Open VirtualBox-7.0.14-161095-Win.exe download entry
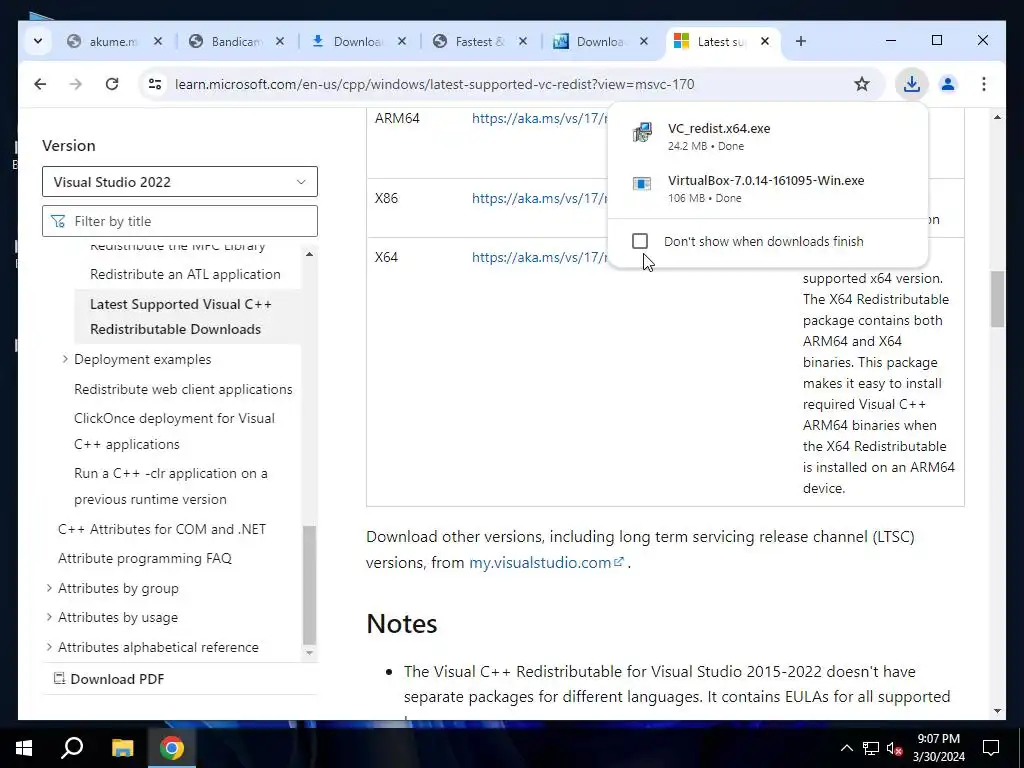Screen dimensions: 1024x768 click(x=767, y=188)
